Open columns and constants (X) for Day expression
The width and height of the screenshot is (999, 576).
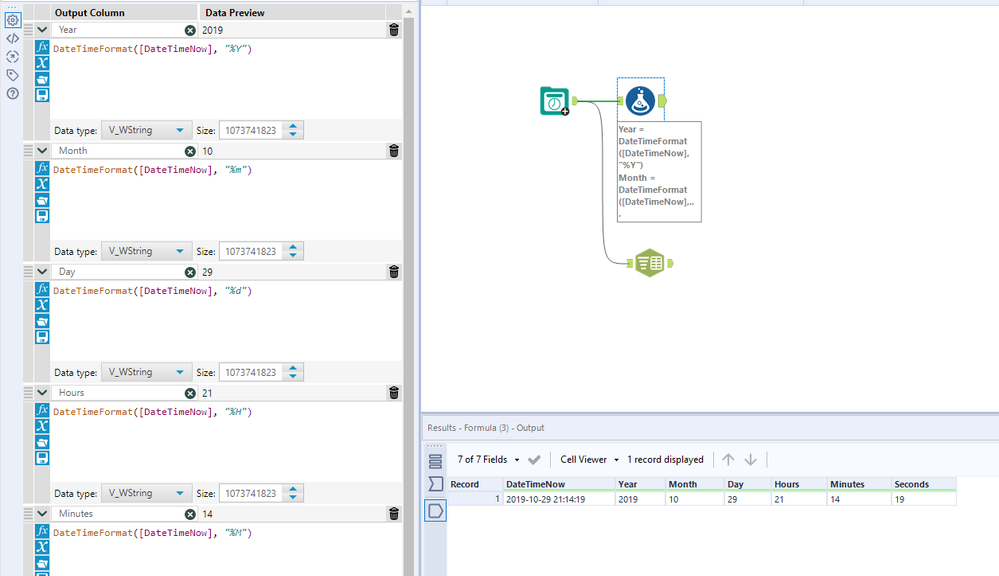tap(42, 305)
